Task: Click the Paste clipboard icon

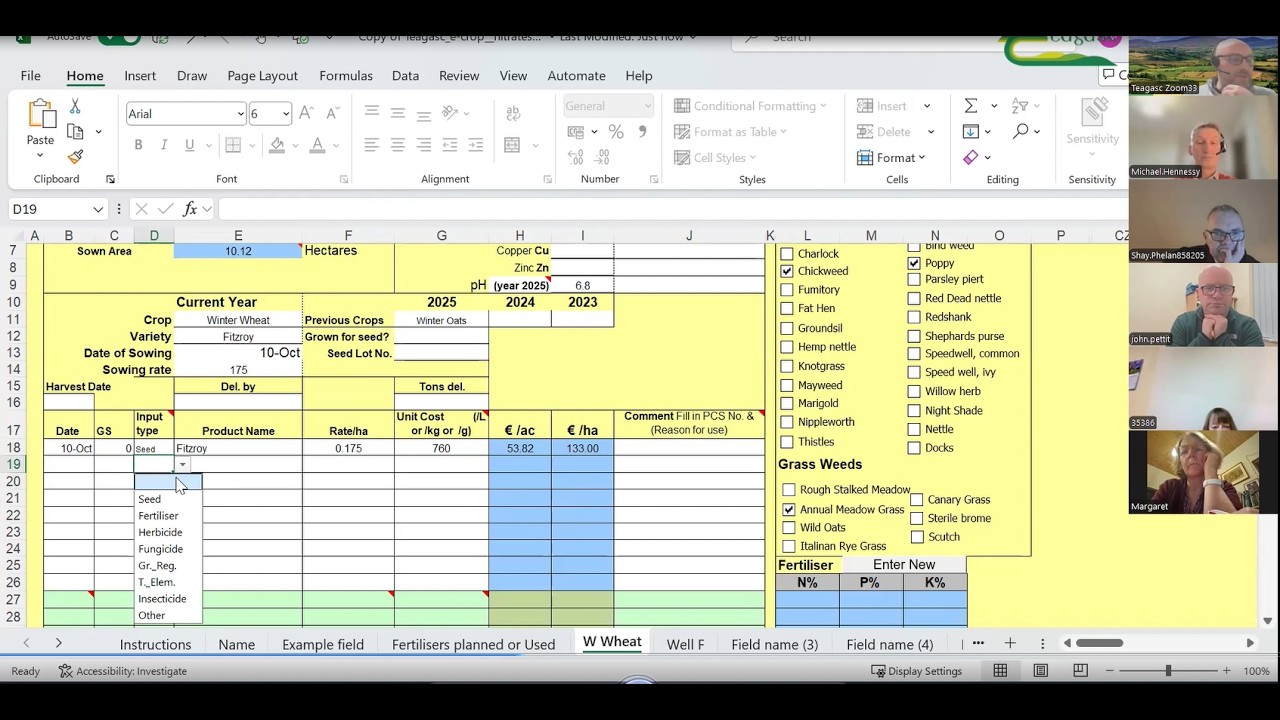Action: coord(41,114)
